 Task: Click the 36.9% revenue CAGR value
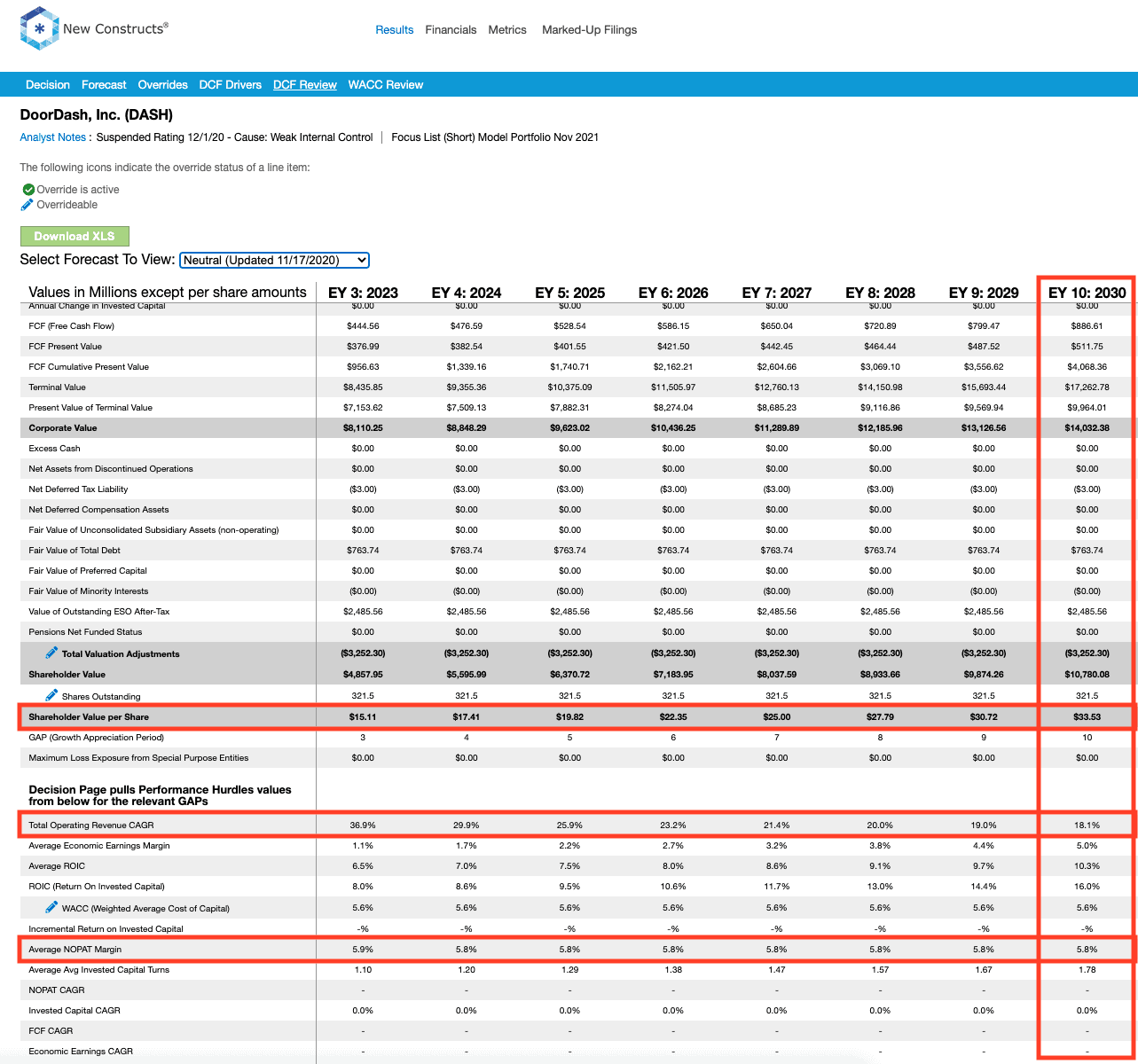pyautogui.click(x=363, y=825)
